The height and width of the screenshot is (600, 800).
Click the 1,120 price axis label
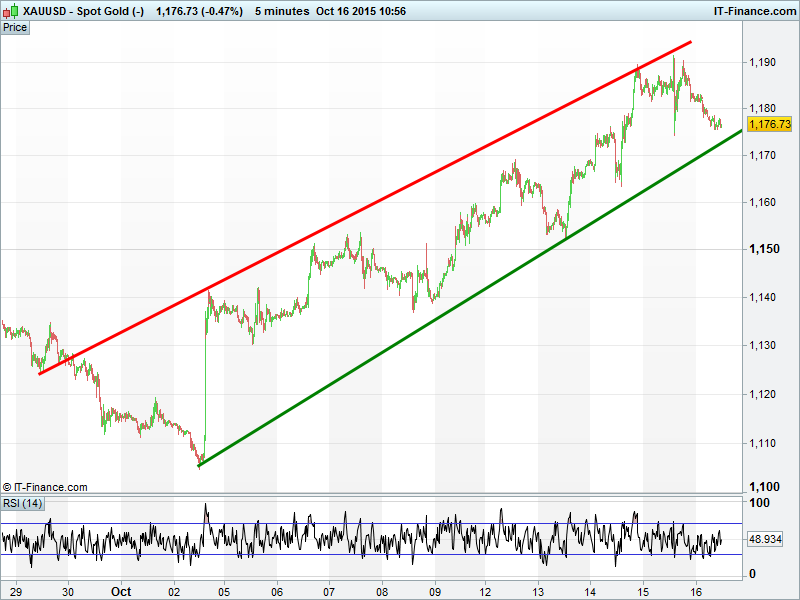coord(762,394)
